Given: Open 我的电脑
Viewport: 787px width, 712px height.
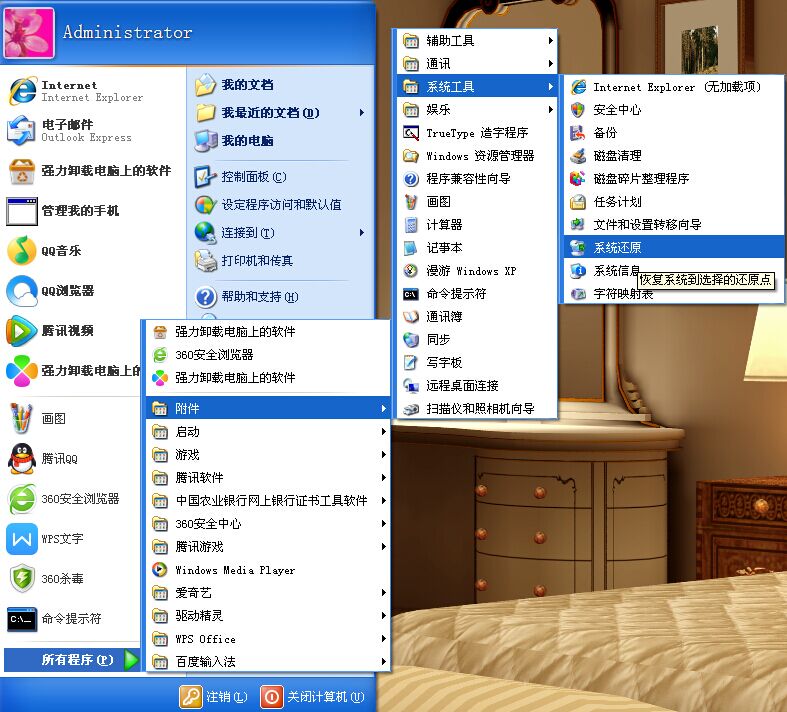Looking at the screenshot, I should pyautogui.click(x=280, y=141).
